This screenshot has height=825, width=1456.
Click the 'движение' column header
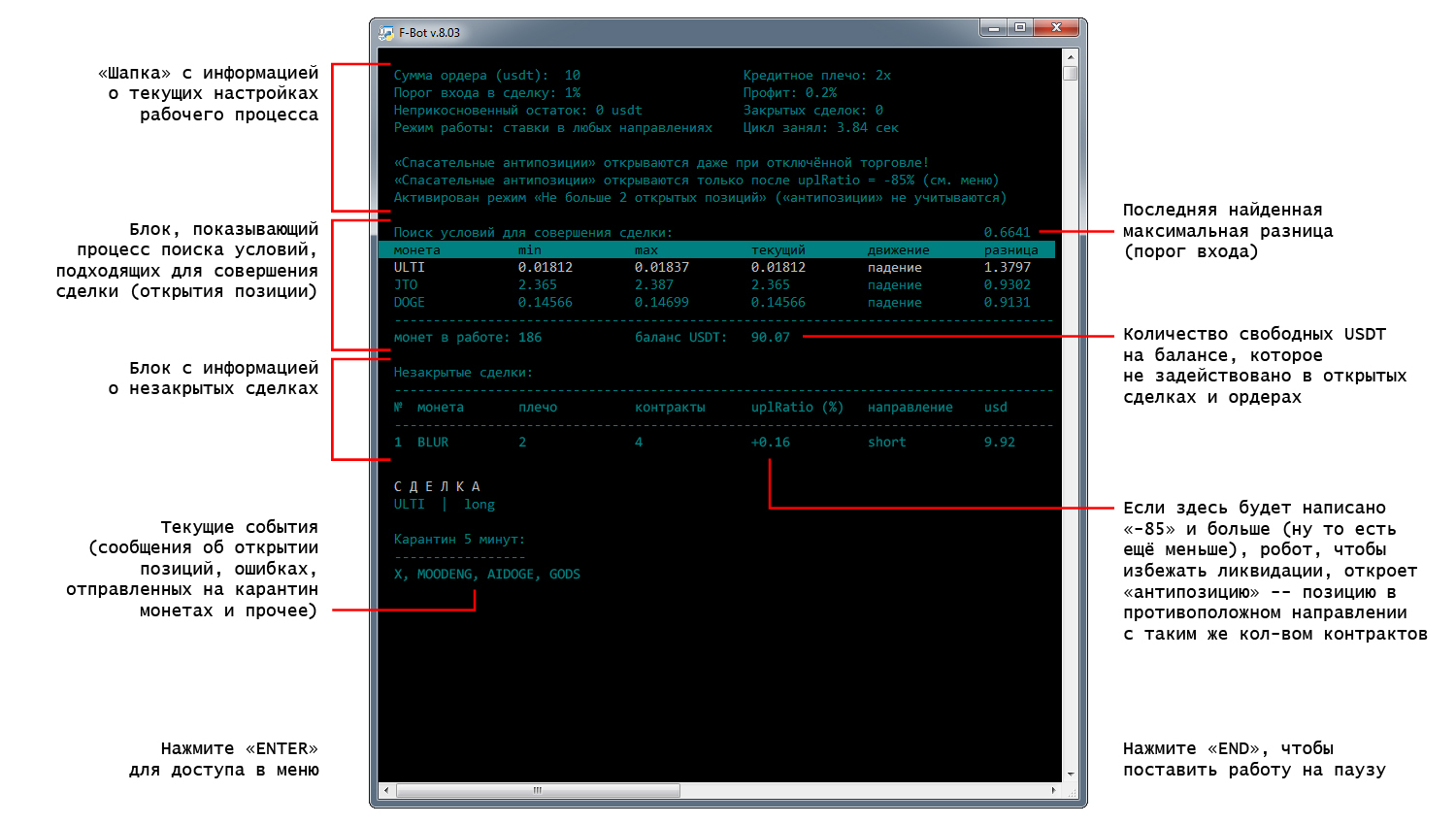[x=899, y=250]
